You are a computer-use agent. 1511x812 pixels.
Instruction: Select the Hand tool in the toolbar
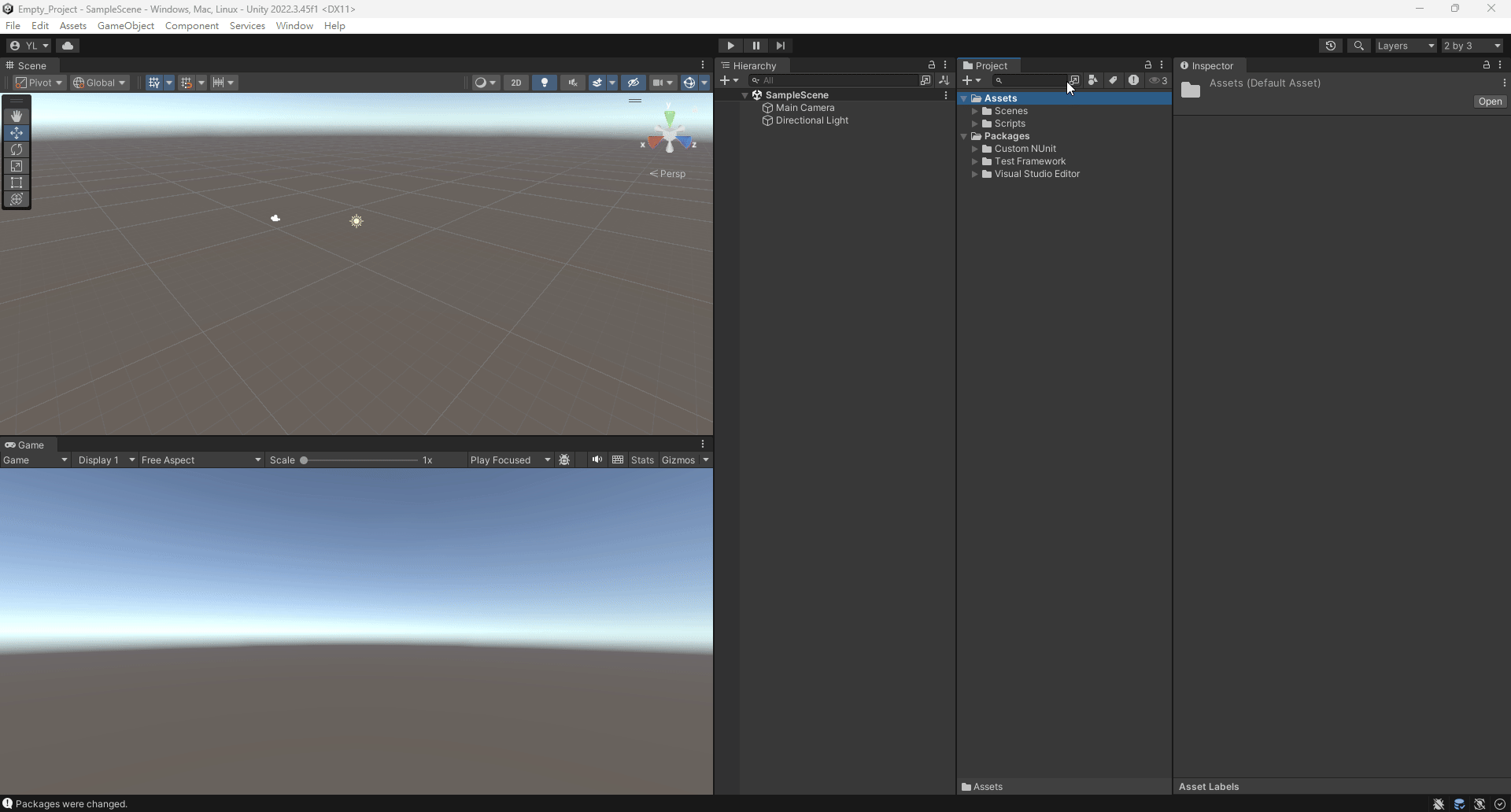click(17, 116)
